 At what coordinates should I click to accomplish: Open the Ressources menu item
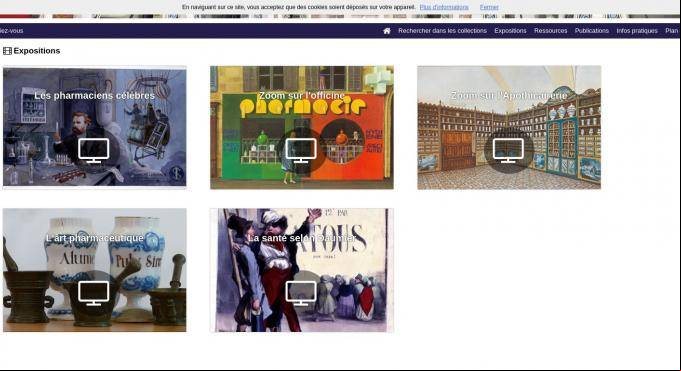[x=551, y=31]
